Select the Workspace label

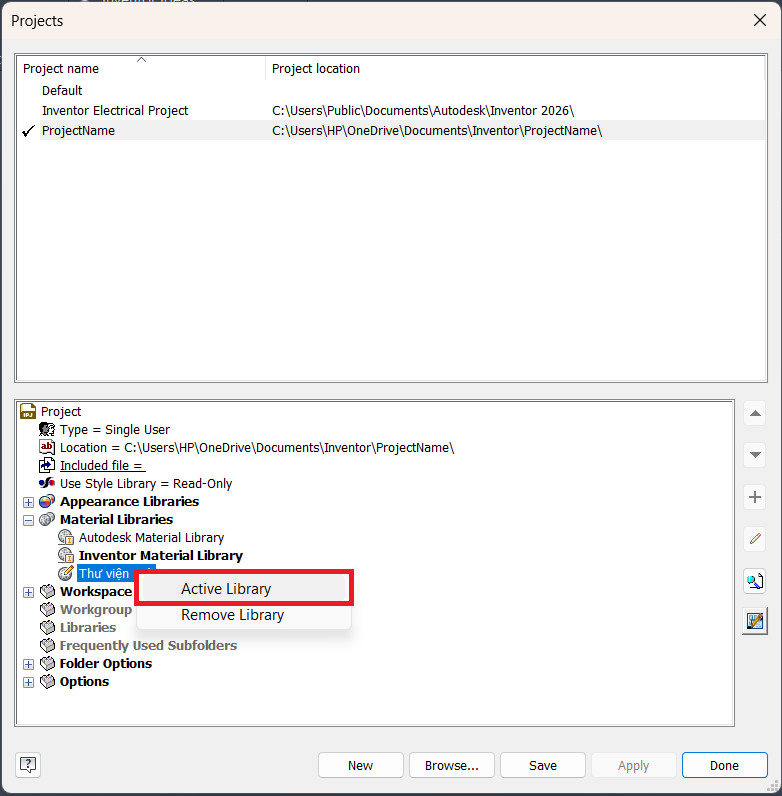[95, 591]
